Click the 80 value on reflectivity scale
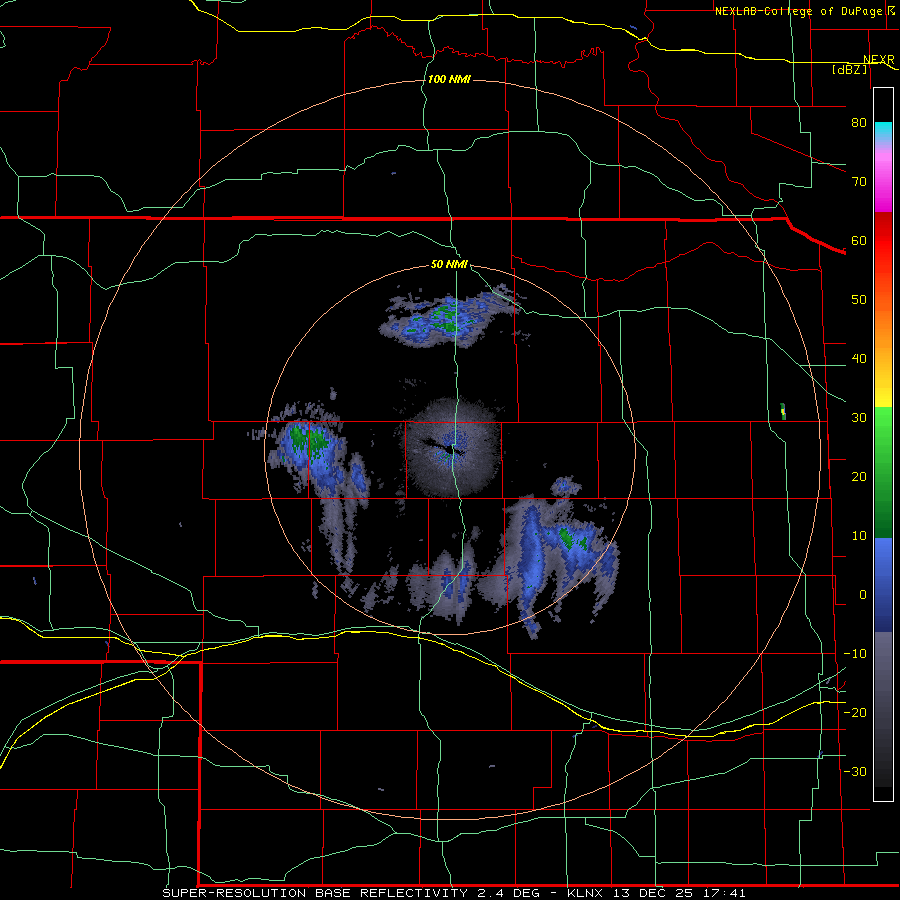Viewport: 900px width, 900px height. [859, 122]
